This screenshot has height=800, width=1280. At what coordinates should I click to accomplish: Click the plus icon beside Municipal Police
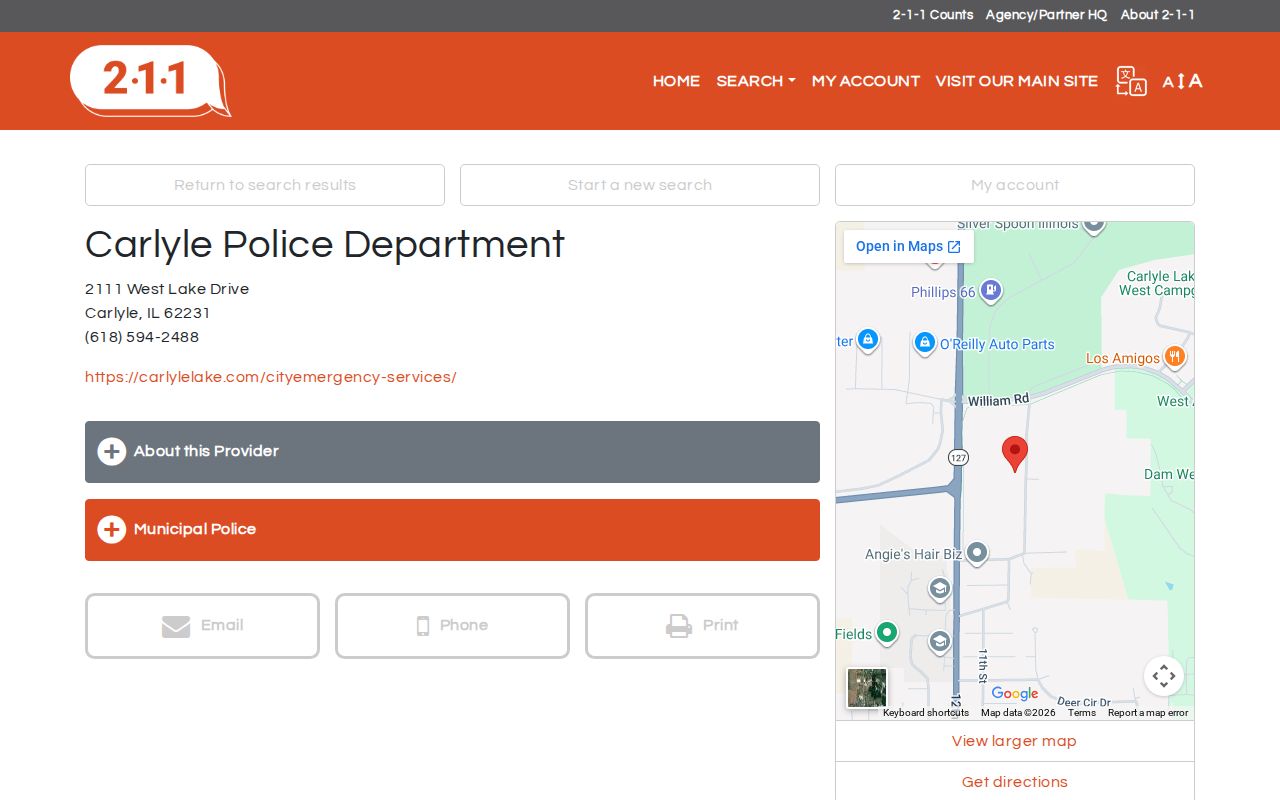[x=111, y=529]
